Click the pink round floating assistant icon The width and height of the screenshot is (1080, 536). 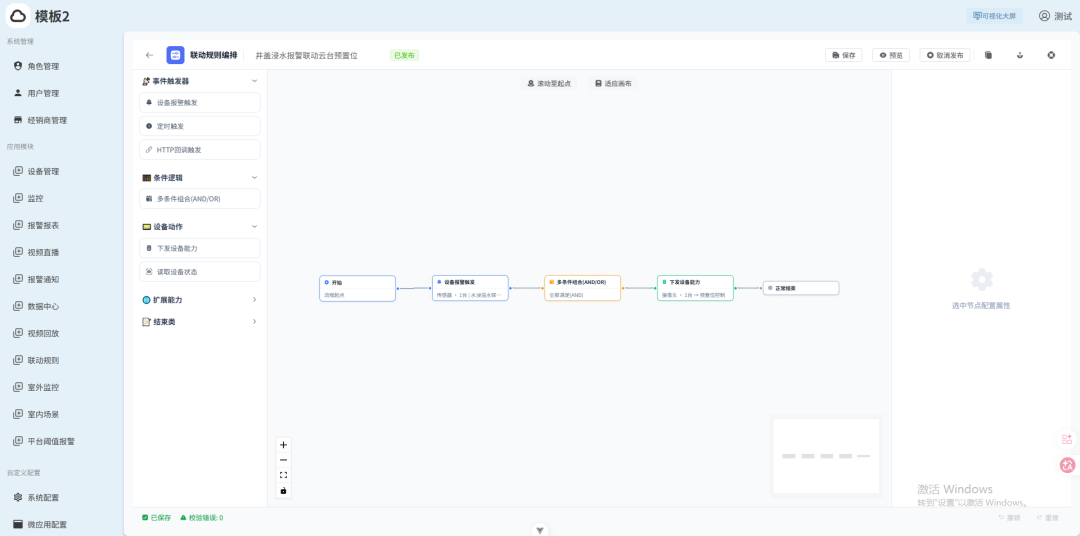point(1068,466)
